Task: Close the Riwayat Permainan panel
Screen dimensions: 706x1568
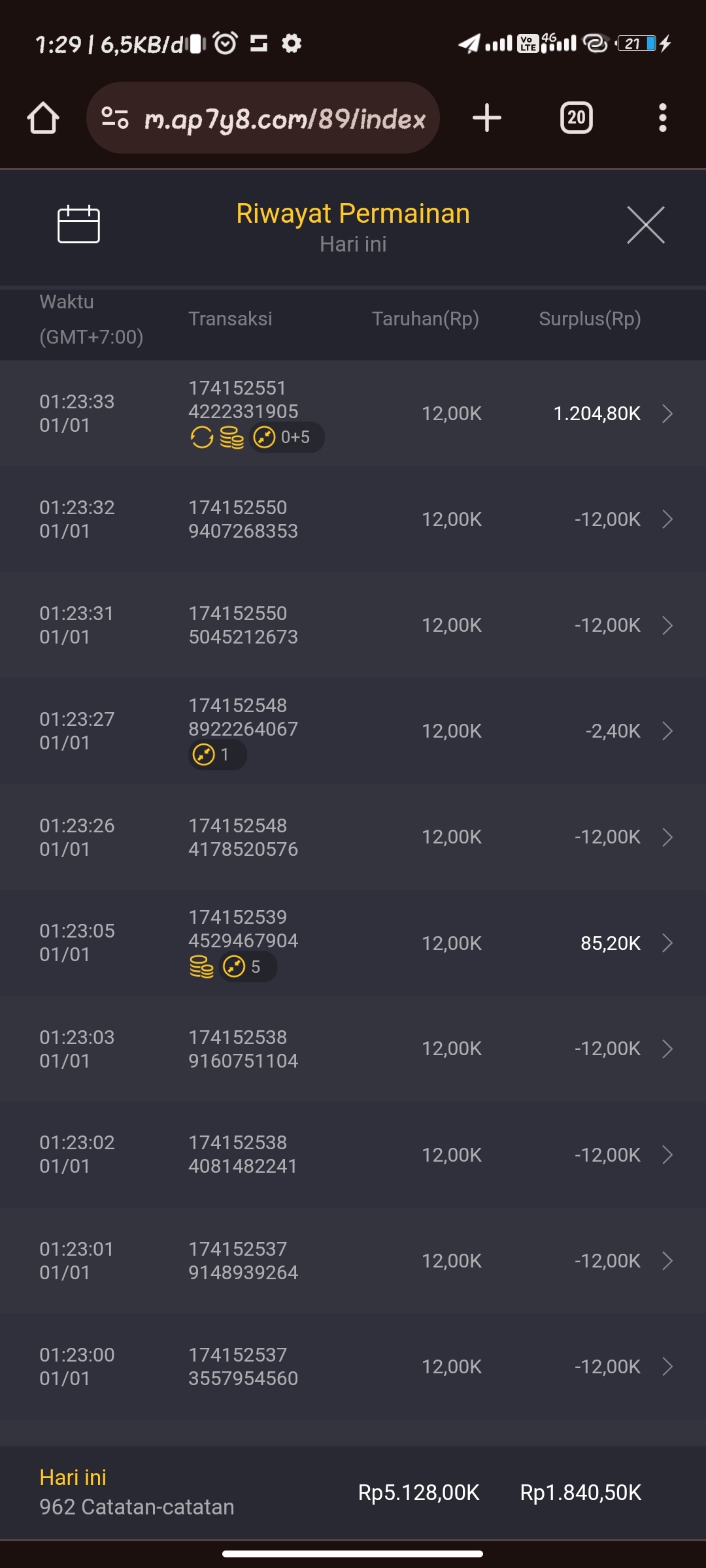Action: (645, 225)
